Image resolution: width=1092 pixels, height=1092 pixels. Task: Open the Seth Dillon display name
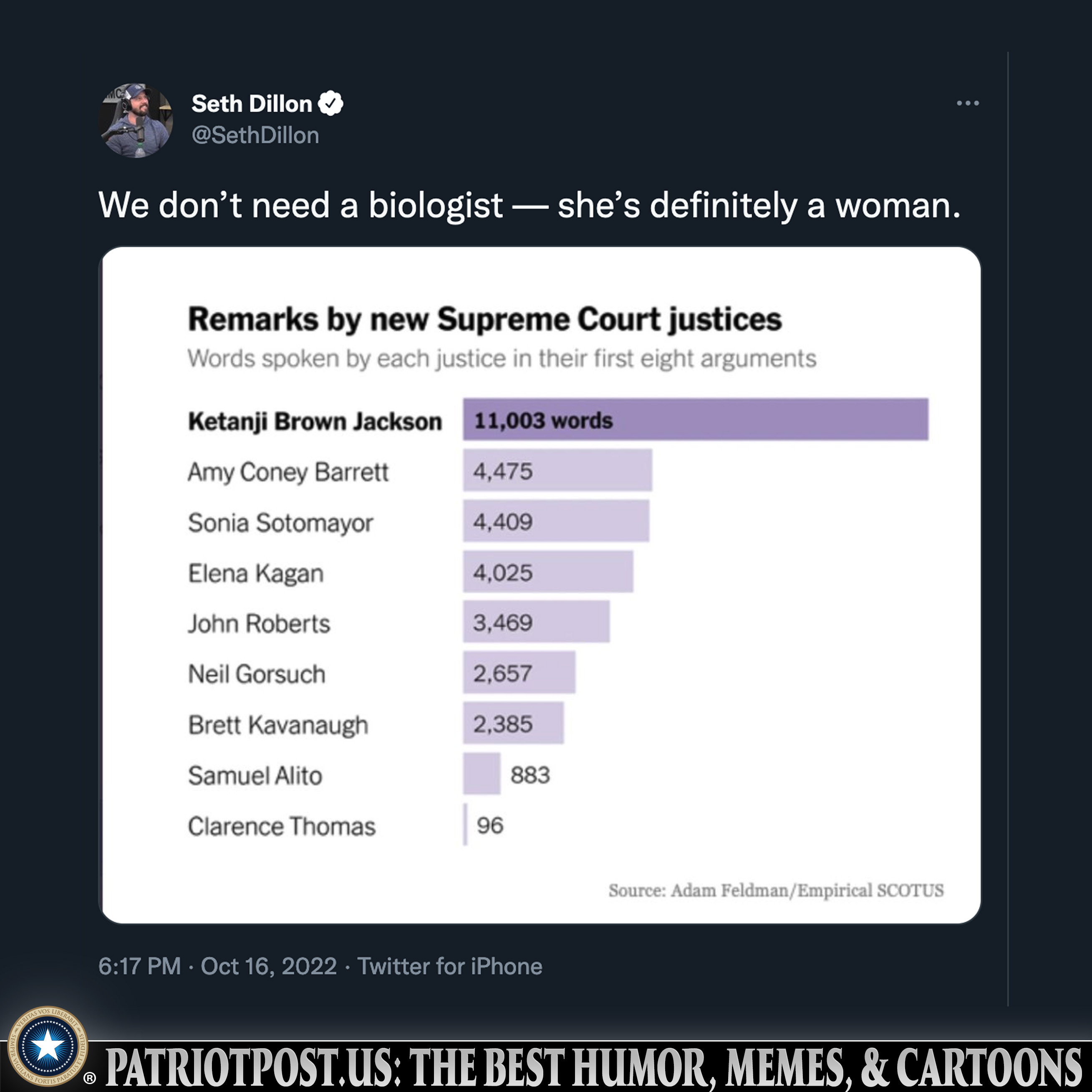pyautogui.click(x=252, y=104)
